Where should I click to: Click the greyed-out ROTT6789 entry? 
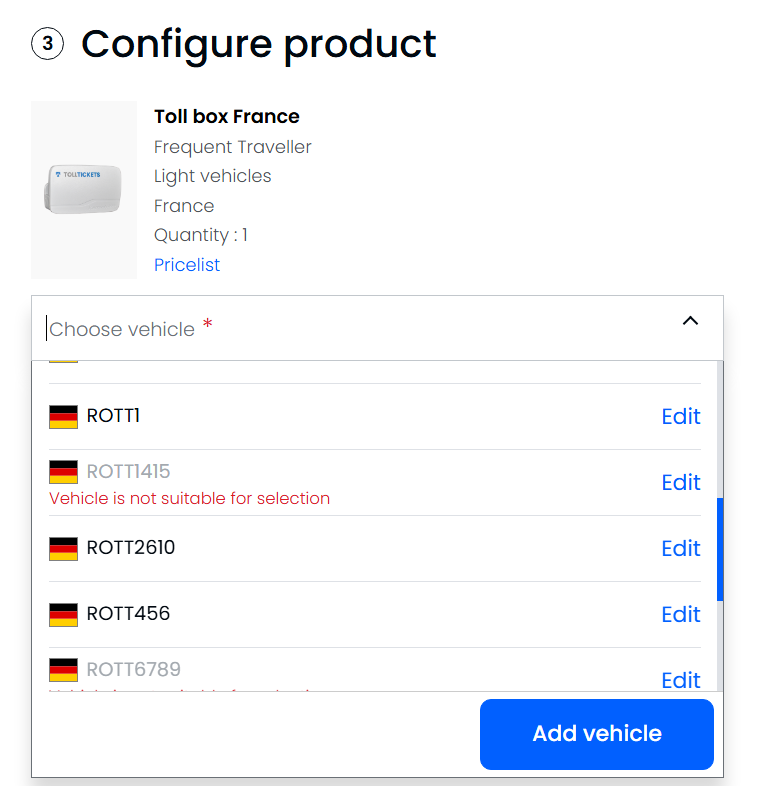click(133, 669)
